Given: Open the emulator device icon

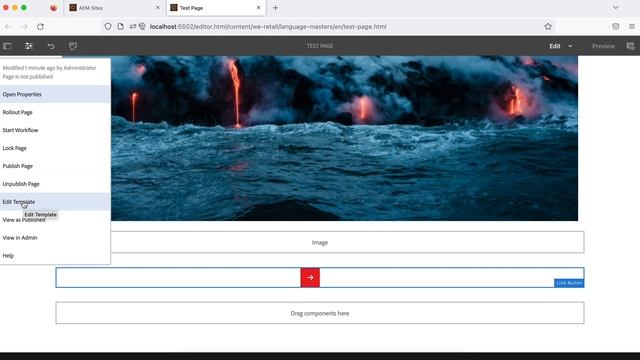Looking at the screenshot, I should (x=73, y=46).
